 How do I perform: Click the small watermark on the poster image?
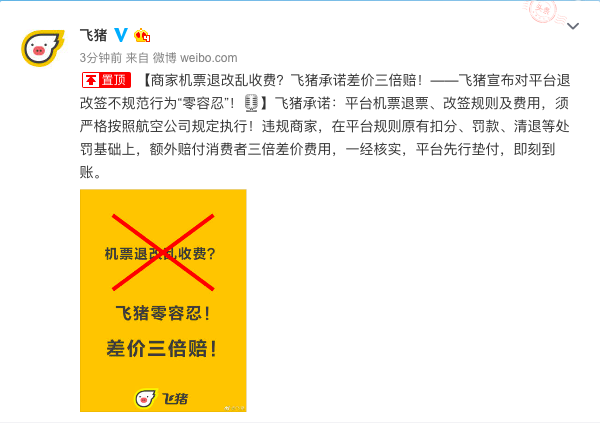click(x=234, y=408)
